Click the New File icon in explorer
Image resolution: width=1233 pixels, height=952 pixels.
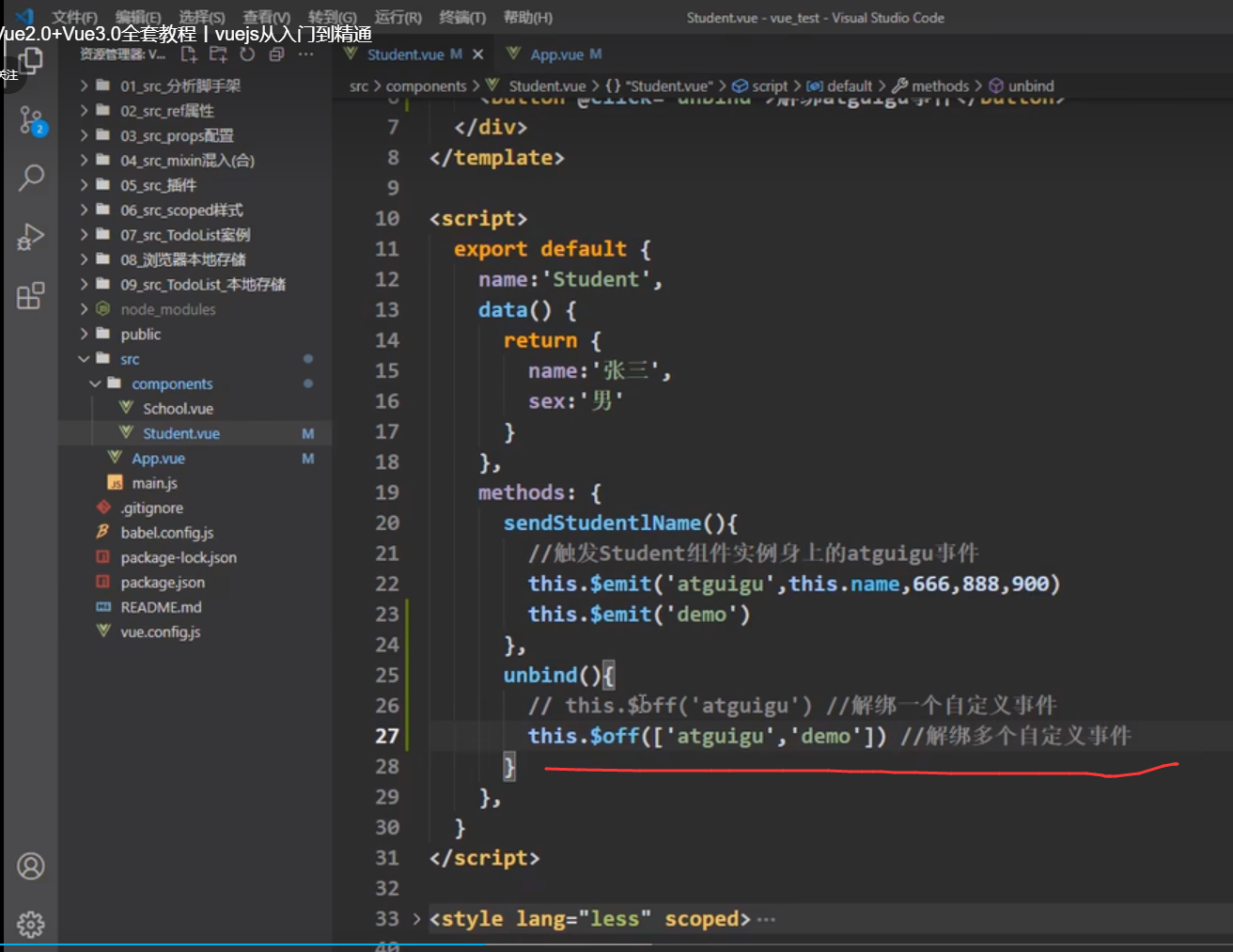coord(189,55)
